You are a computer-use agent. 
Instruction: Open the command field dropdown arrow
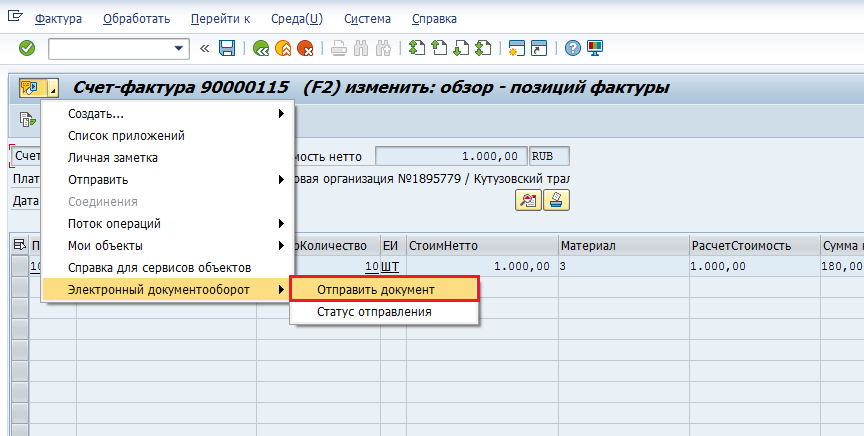[180, 48]
